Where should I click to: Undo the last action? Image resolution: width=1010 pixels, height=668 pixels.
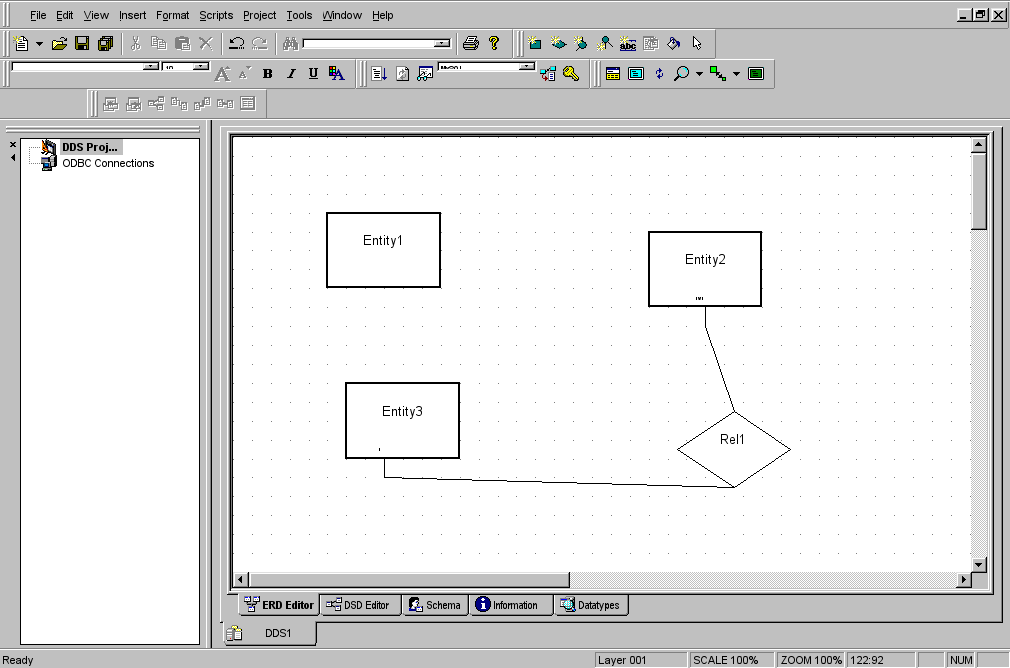tap(236, 43)
